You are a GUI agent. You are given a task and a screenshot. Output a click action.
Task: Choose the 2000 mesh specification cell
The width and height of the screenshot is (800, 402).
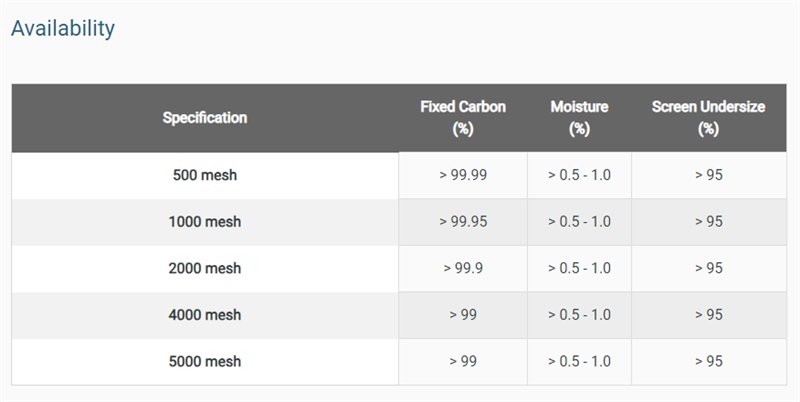click(x=205, y=268)
